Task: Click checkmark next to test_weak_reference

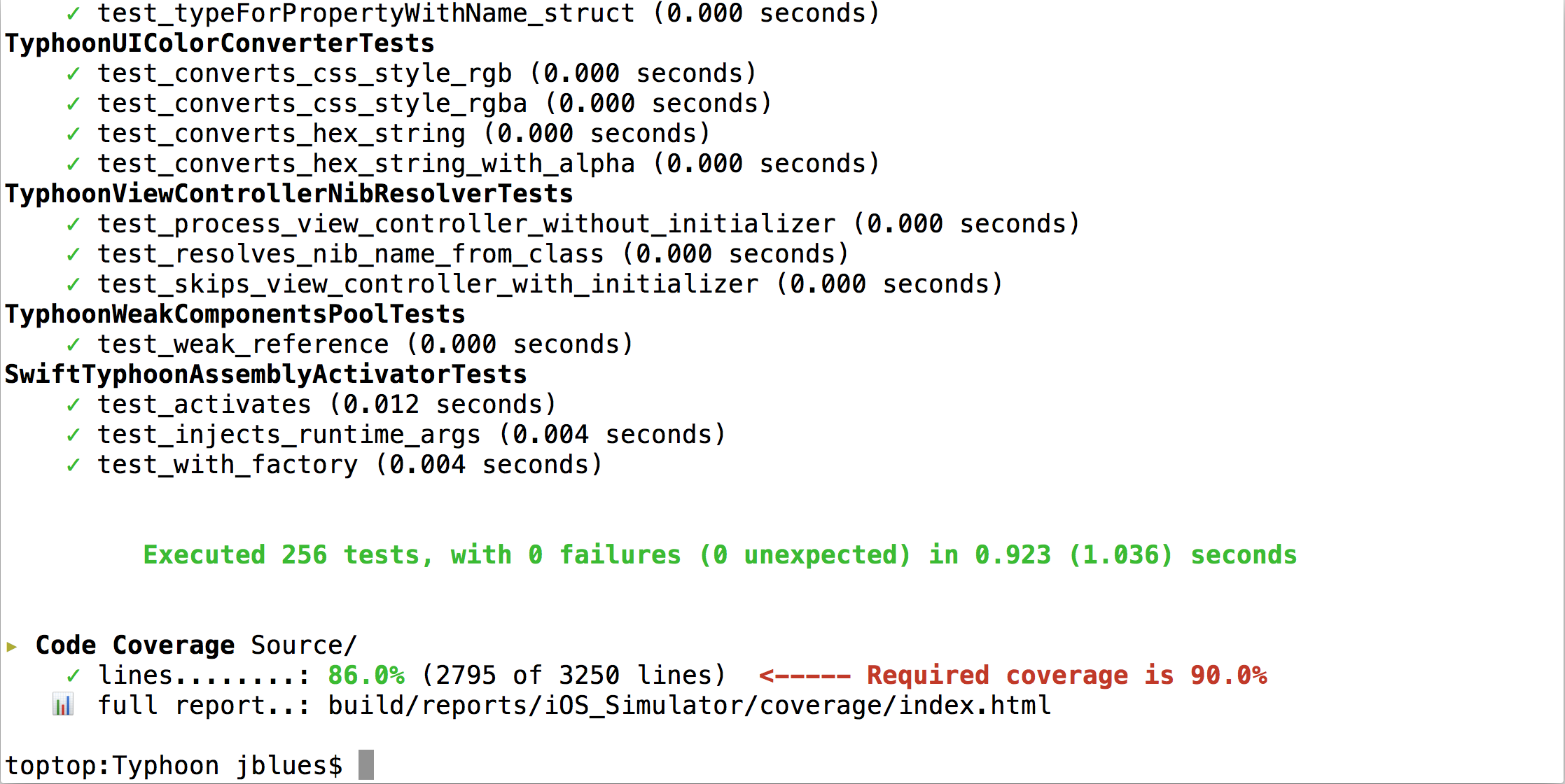Action: coord(74,345)
